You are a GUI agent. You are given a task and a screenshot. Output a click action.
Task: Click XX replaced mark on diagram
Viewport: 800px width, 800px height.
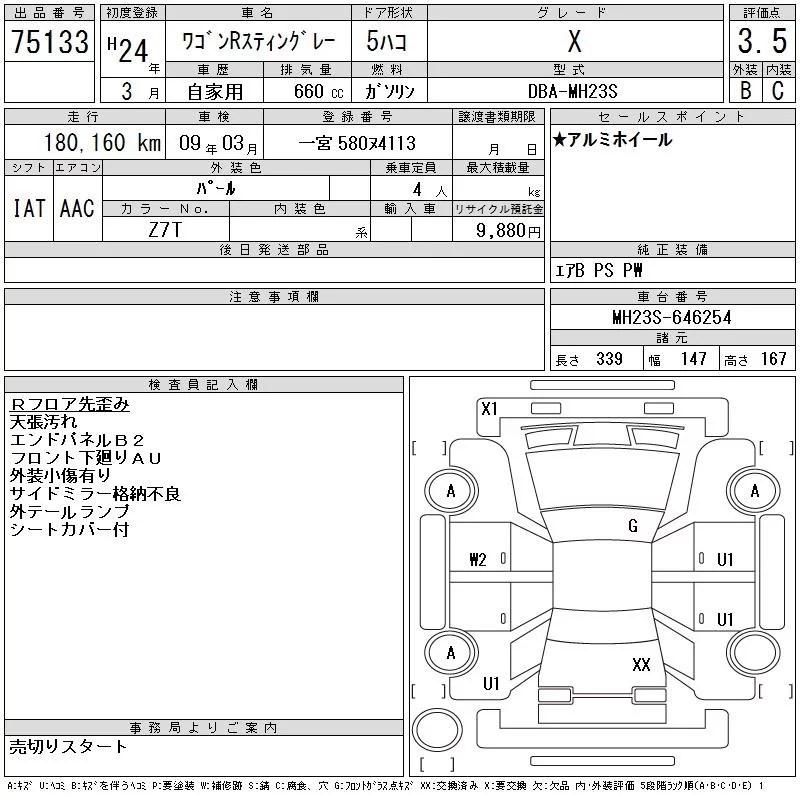pyautogui.click(x=641, y=664)
